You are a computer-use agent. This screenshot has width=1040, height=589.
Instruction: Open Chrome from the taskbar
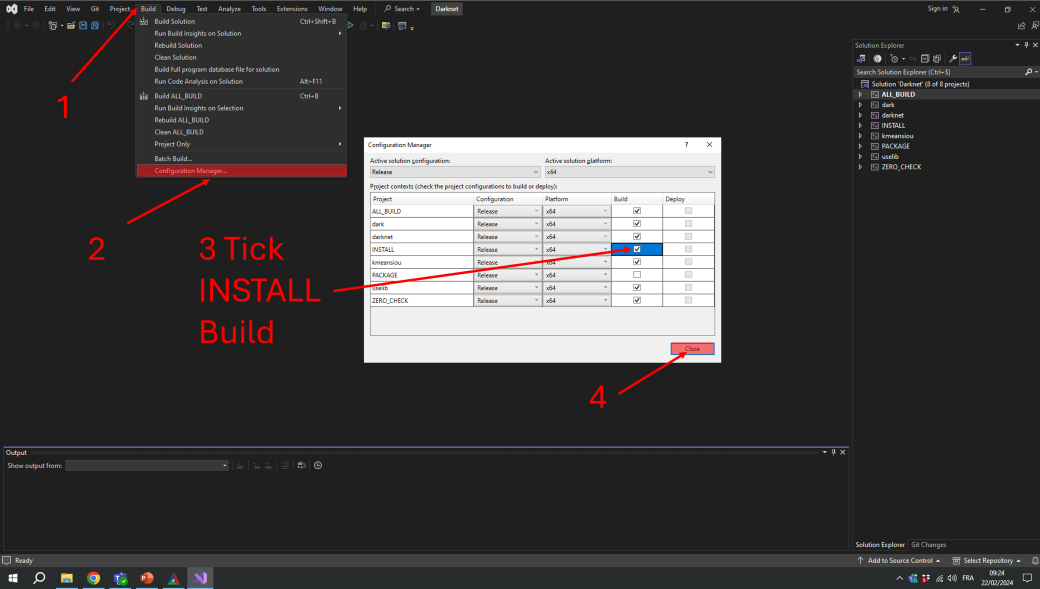(x=94, y=578)
